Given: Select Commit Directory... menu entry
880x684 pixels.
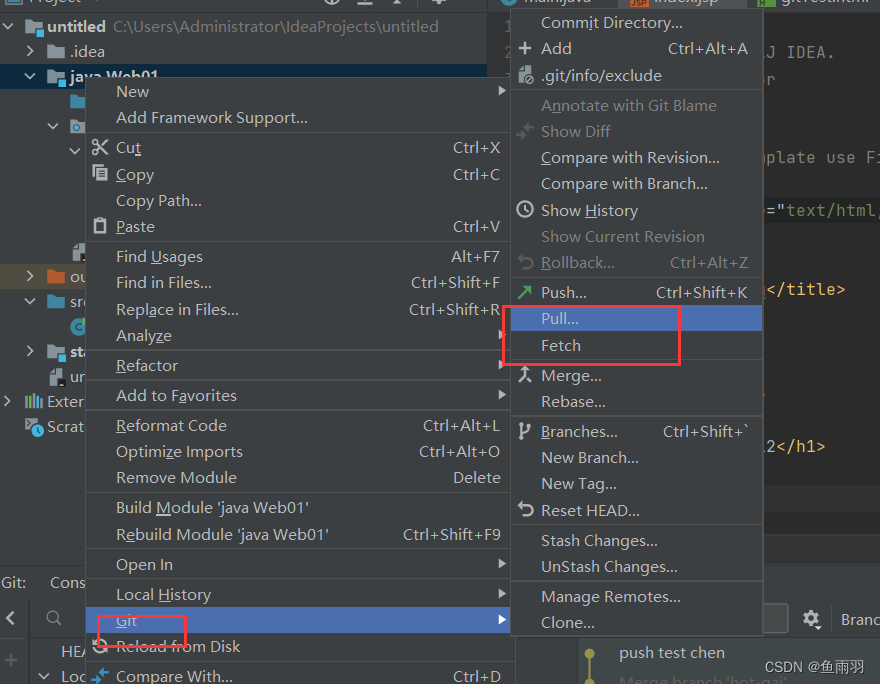Looking at the screenshot, I should pos(636,22).
